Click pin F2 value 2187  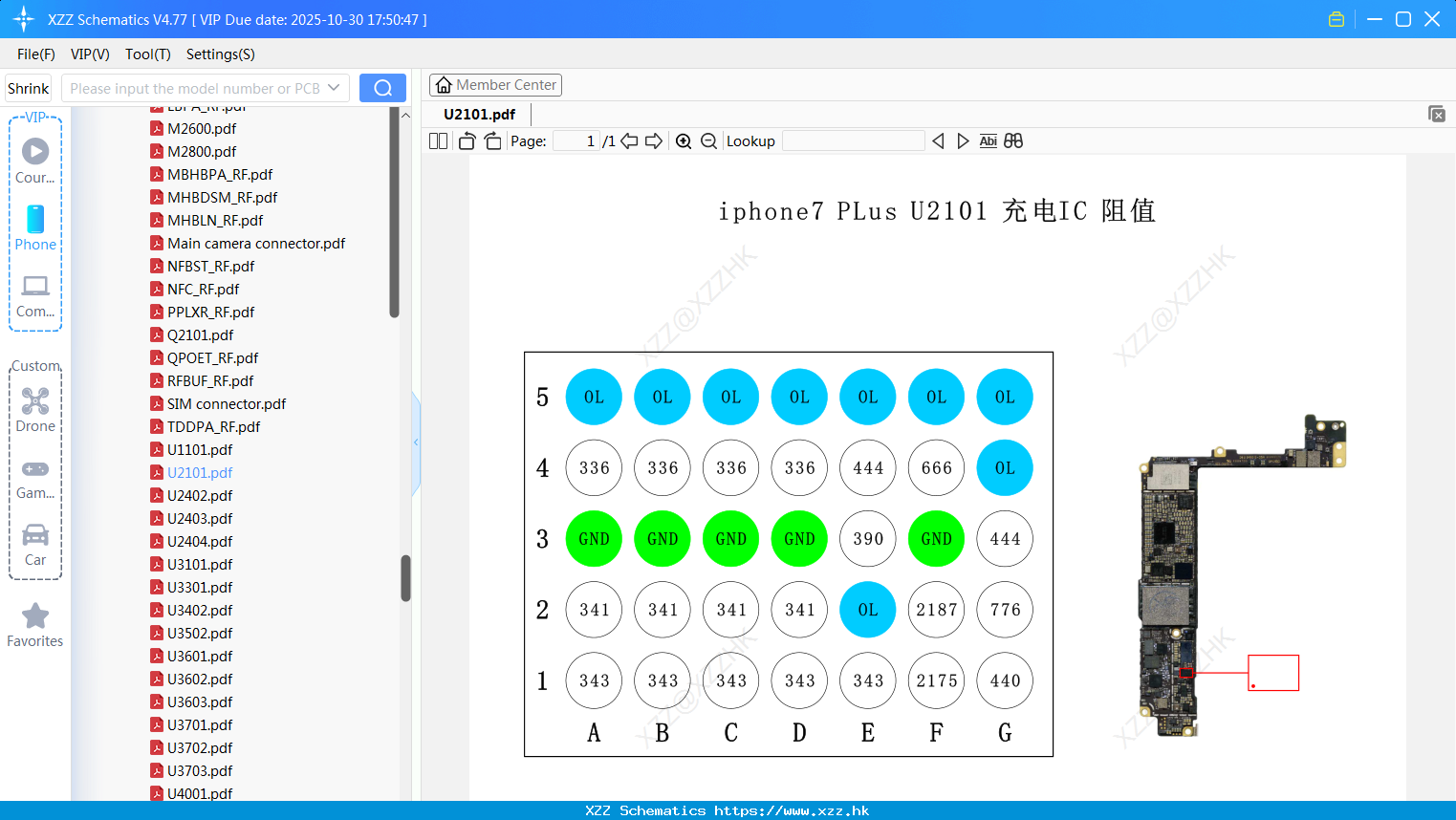point(936,610)
